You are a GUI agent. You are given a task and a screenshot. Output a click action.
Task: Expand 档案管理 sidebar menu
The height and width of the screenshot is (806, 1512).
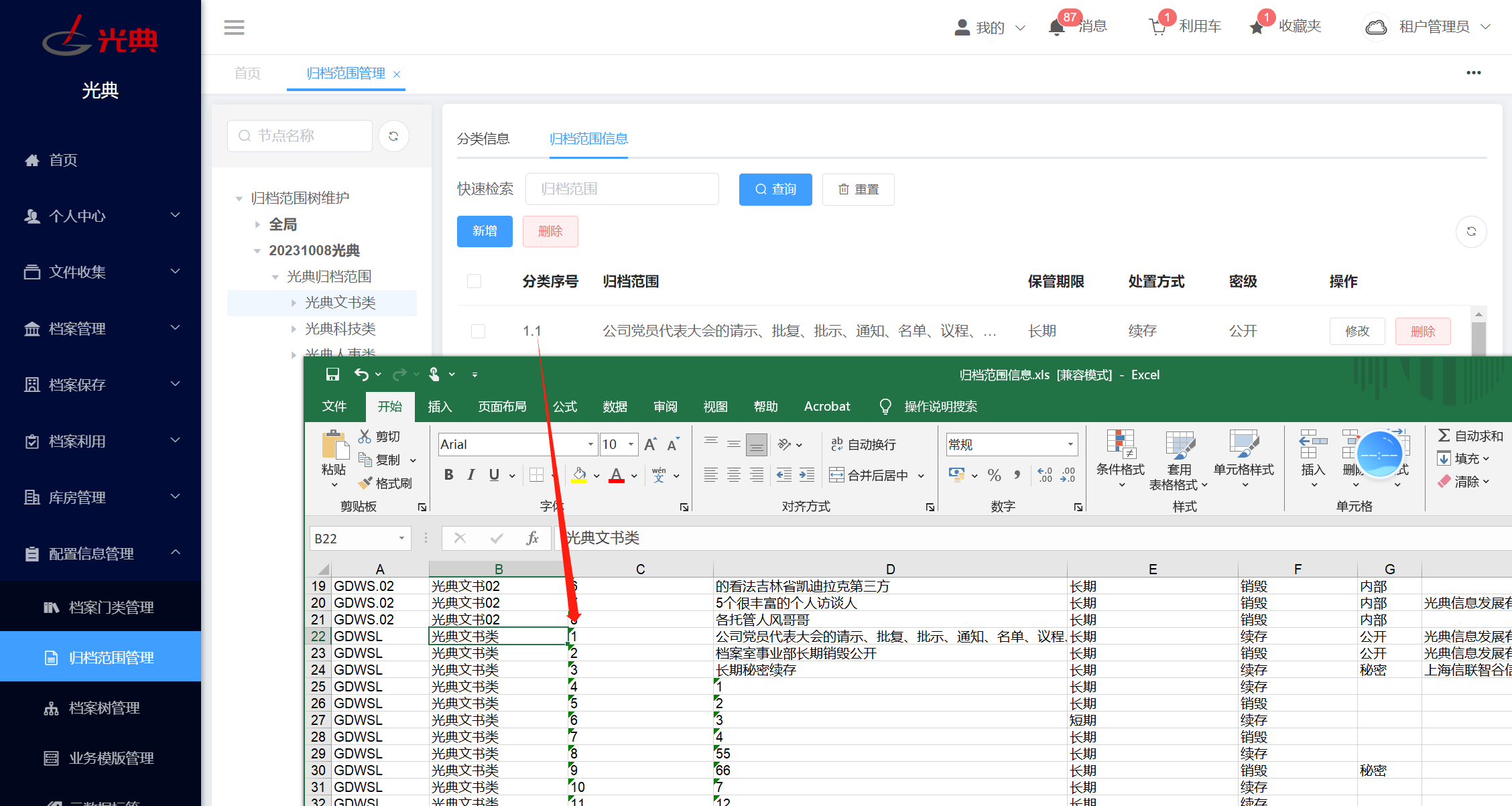coord(101,328)
